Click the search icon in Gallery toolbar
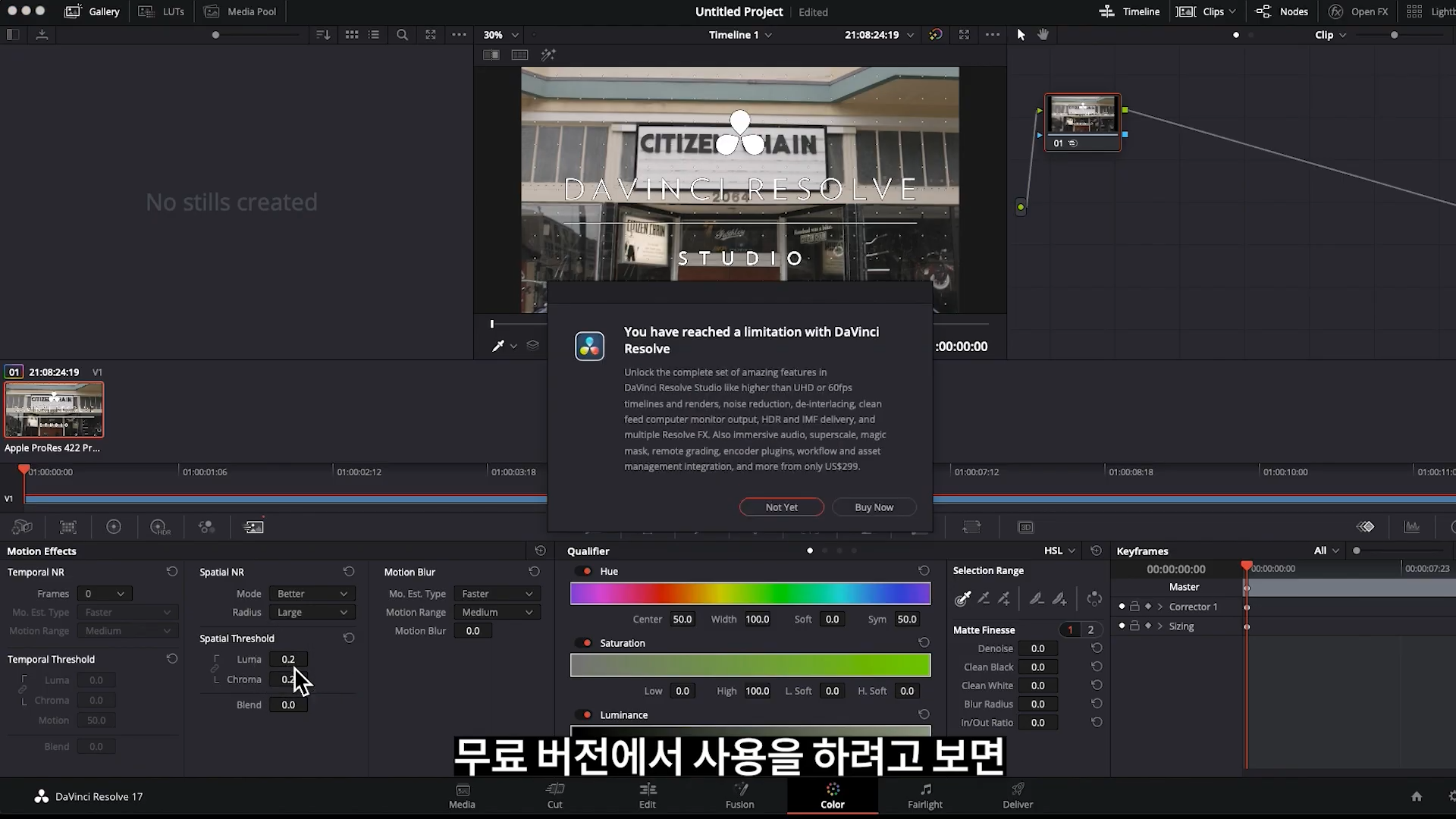 (402, 35)
